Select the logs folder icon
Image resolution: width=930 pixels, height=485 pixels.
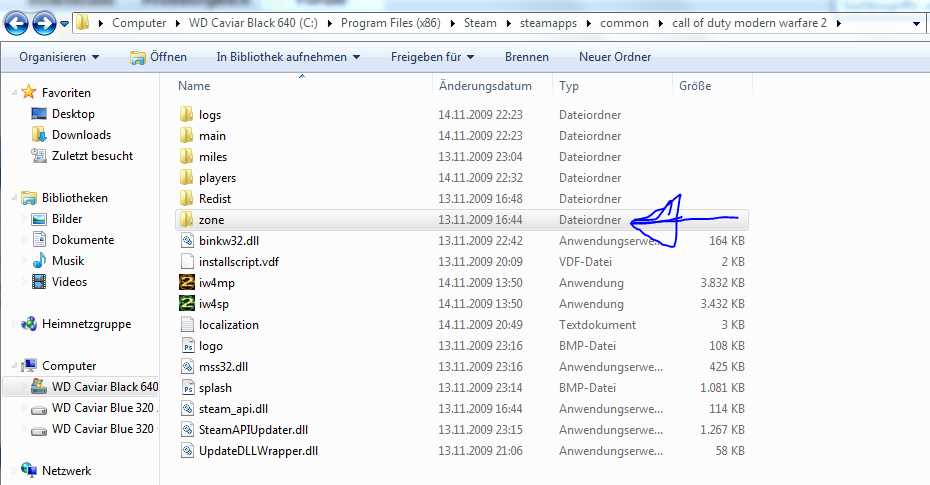(x=186, y=114)
